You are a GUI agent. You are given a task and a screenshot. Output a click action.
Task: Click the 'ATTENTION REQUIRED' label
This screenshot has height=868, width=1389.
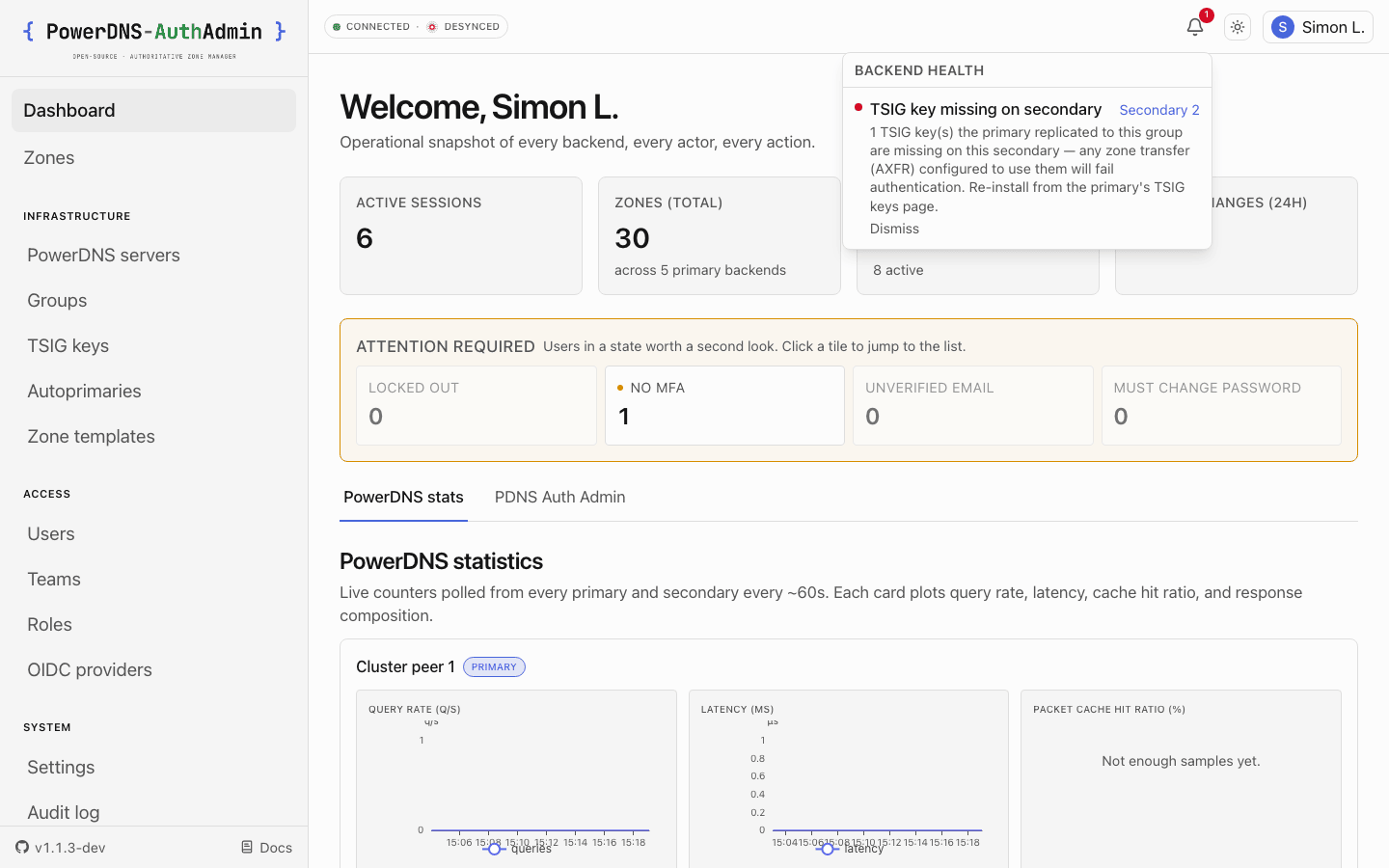[446, 346]
